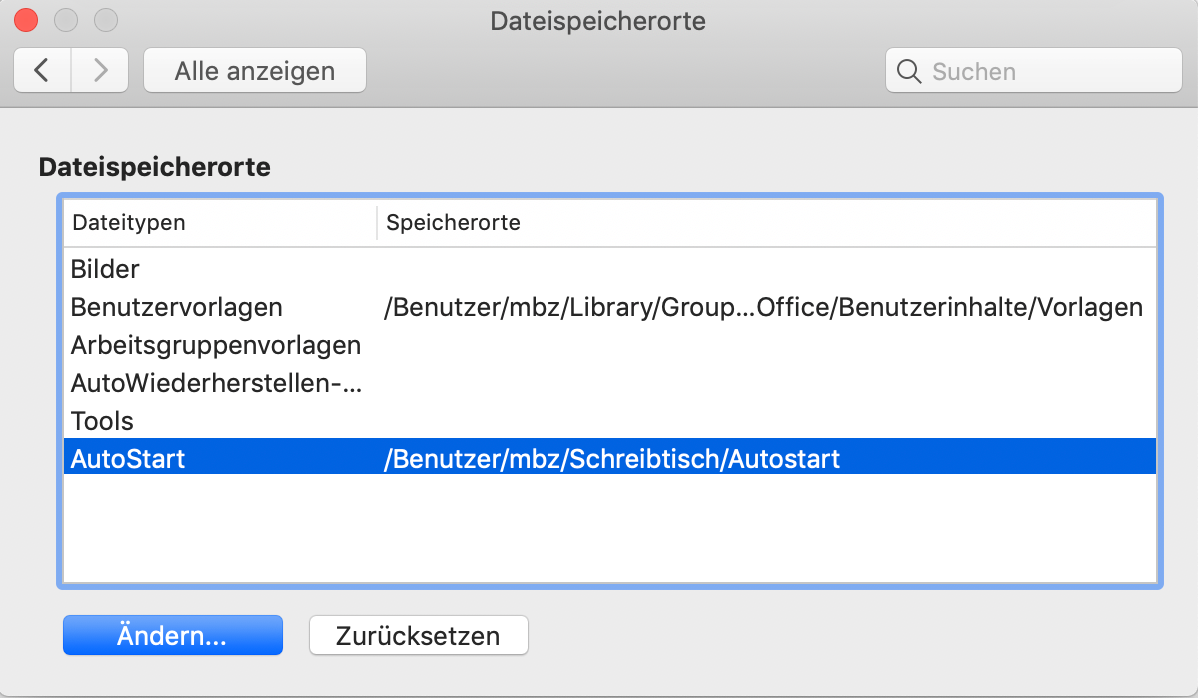Go forward with the right chevron
The image size is (1198, 698).
100,70
